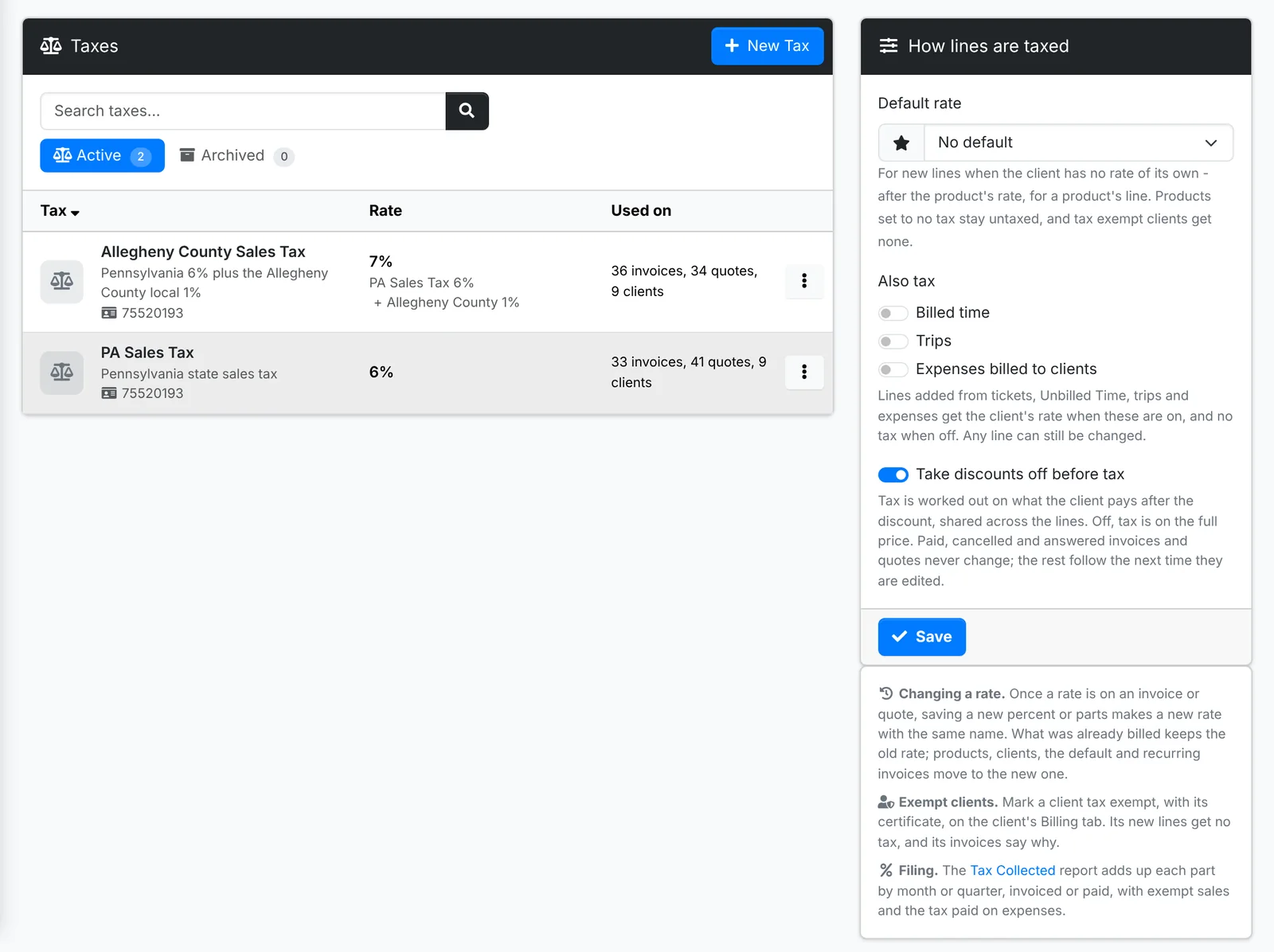Click the percent icon next to Filing
This screenshot has width=1274, height=952.
pyautogui.click(x=885, y=871)
